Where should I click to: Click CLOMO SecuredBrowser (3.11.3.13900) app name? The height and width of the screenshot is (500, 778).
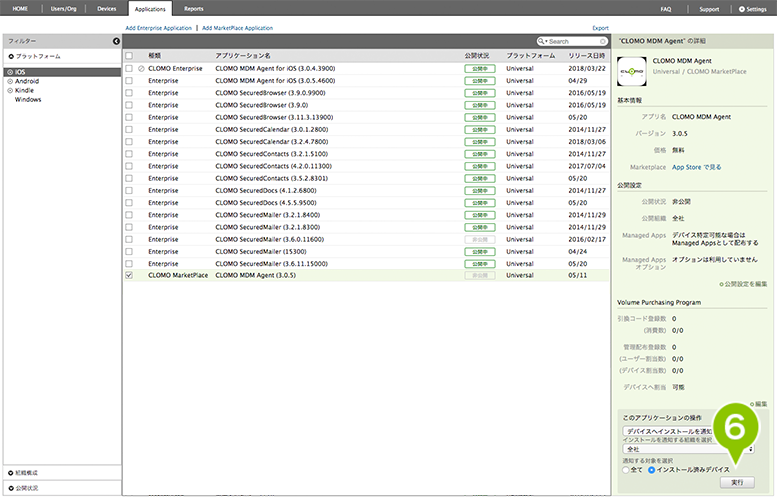tap(274, 117)
